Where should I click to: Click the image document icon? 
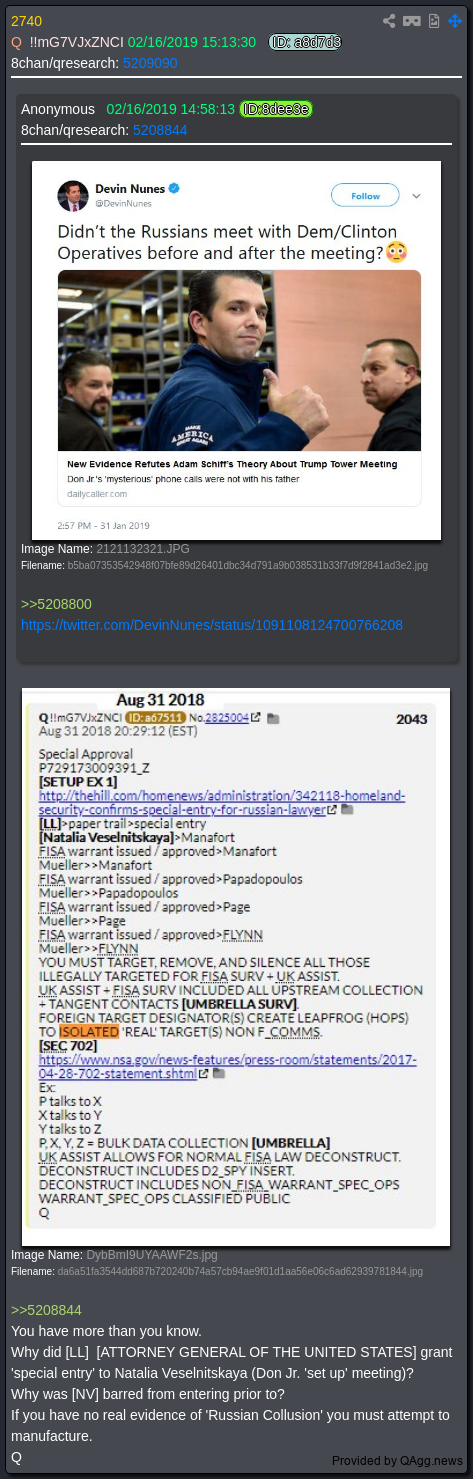point(434,21)
